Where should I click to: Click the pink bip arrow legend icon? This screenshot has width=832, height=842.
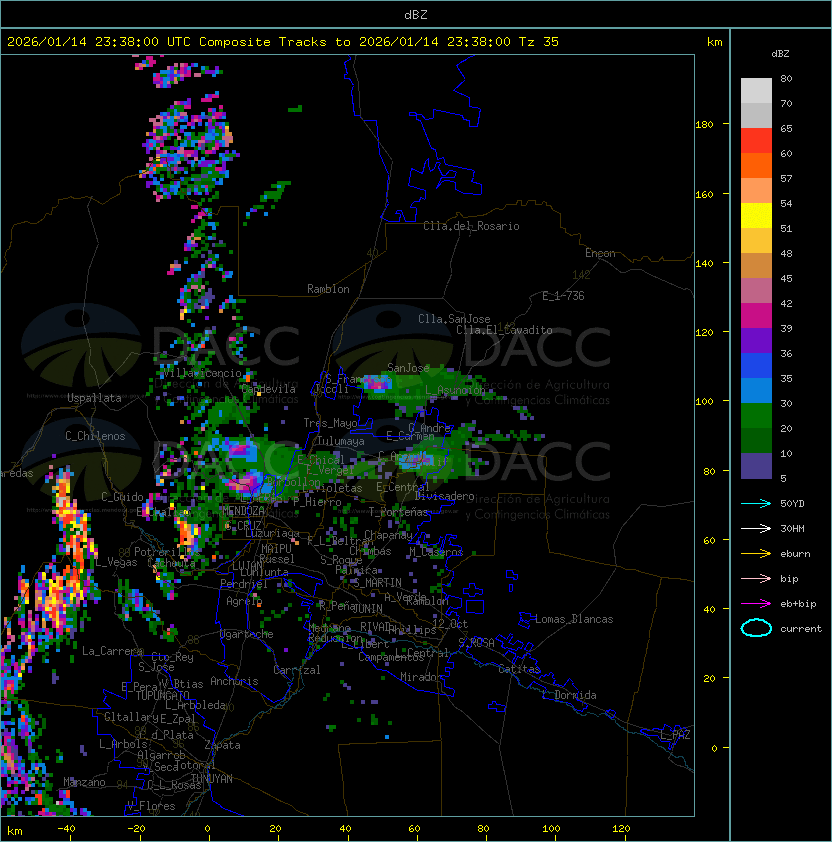point(756,578)
